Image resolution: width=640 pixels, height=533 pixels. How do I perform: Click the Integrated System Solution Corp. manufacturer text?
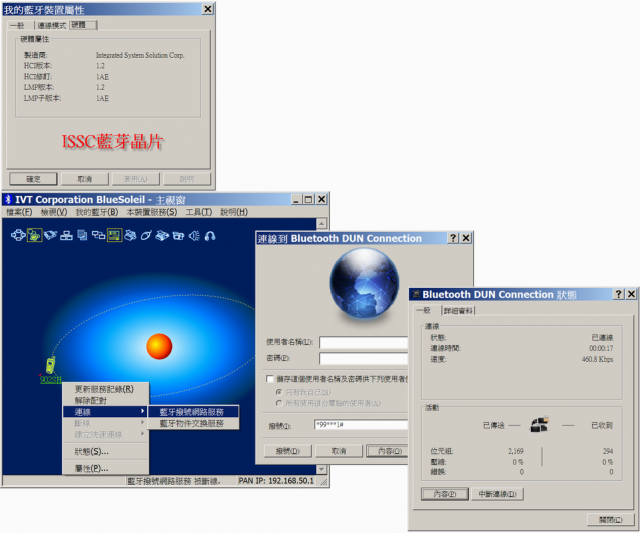point(140,55)
